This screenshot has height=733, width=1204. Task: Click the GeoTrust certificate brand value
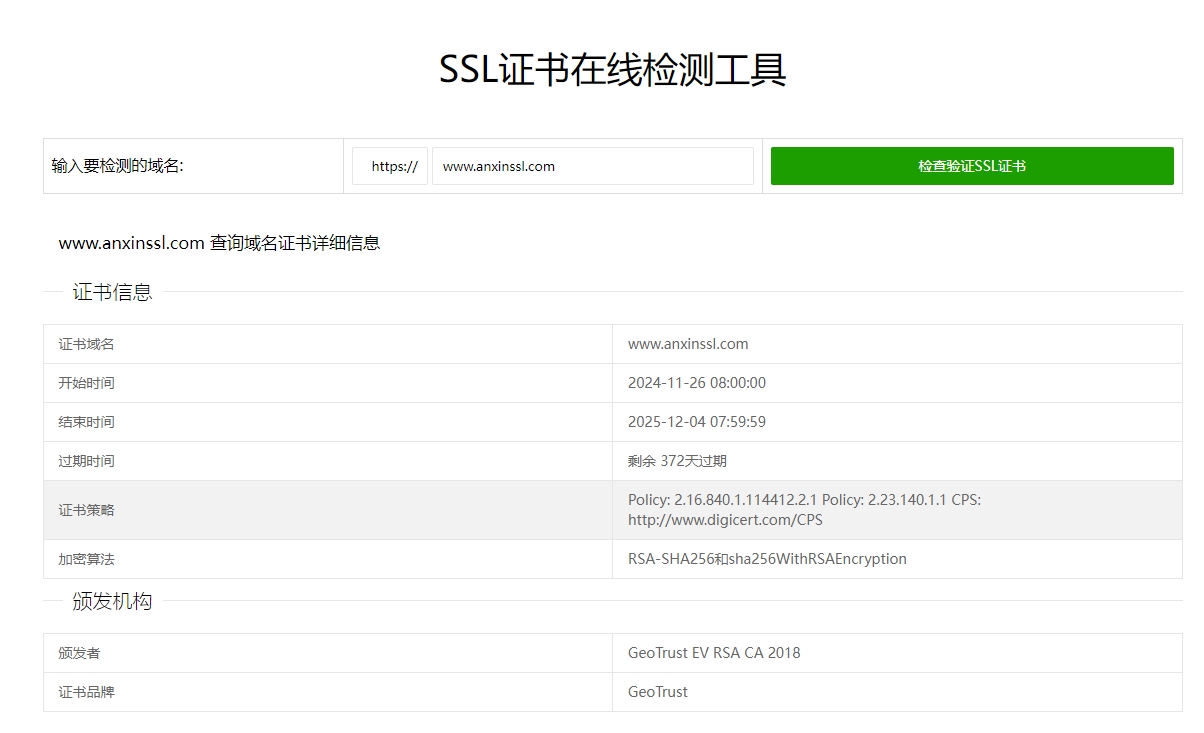pos(658,692)
